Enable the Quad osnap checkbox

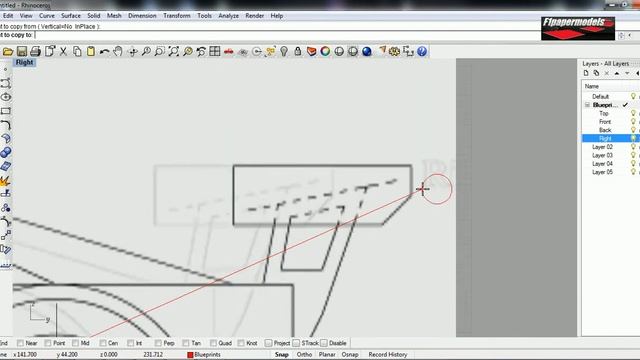[x=213, y=343]
